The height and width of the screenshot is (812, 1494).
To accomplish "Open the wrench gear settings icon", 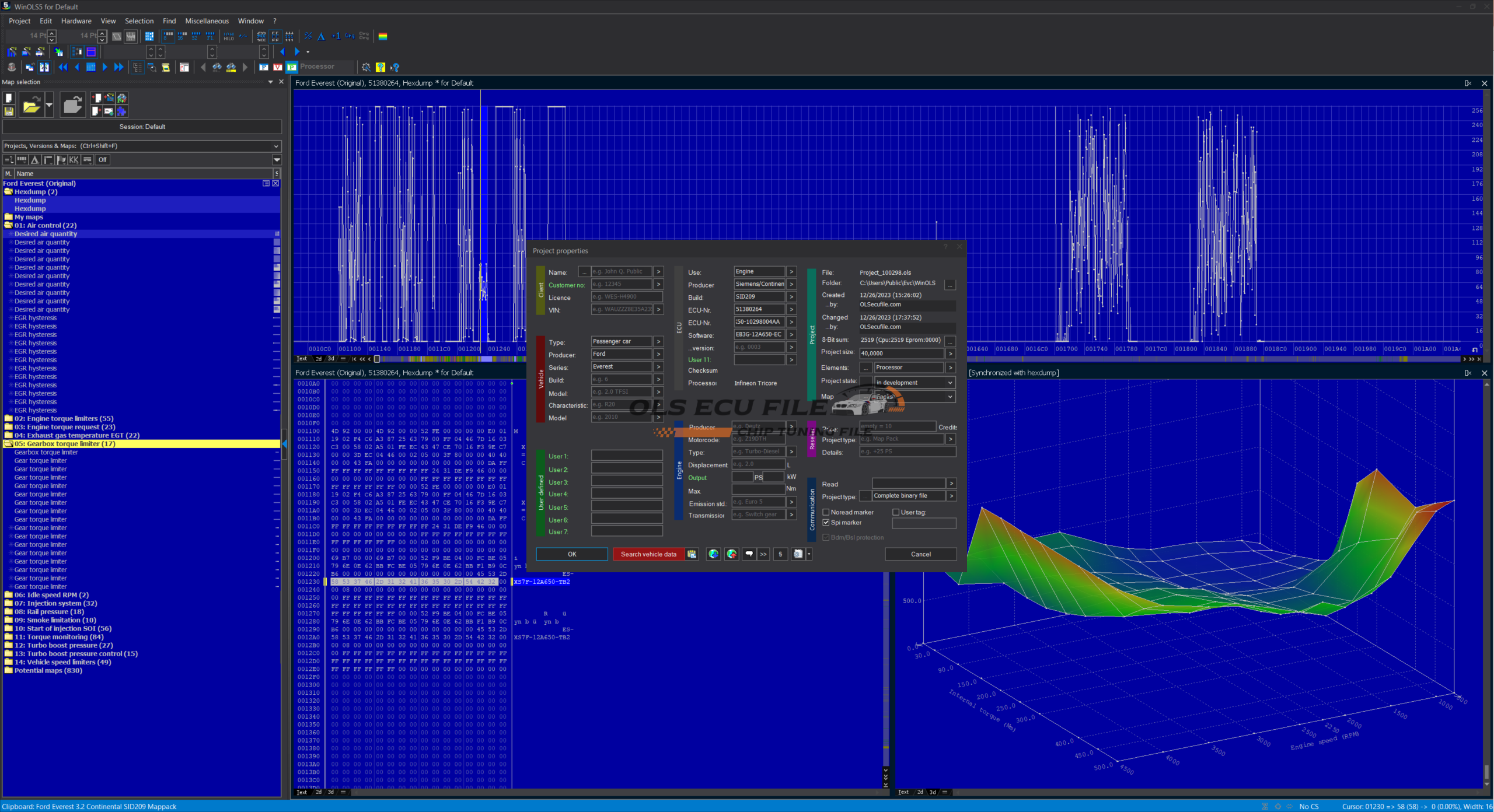I will (x=366, y=67).
